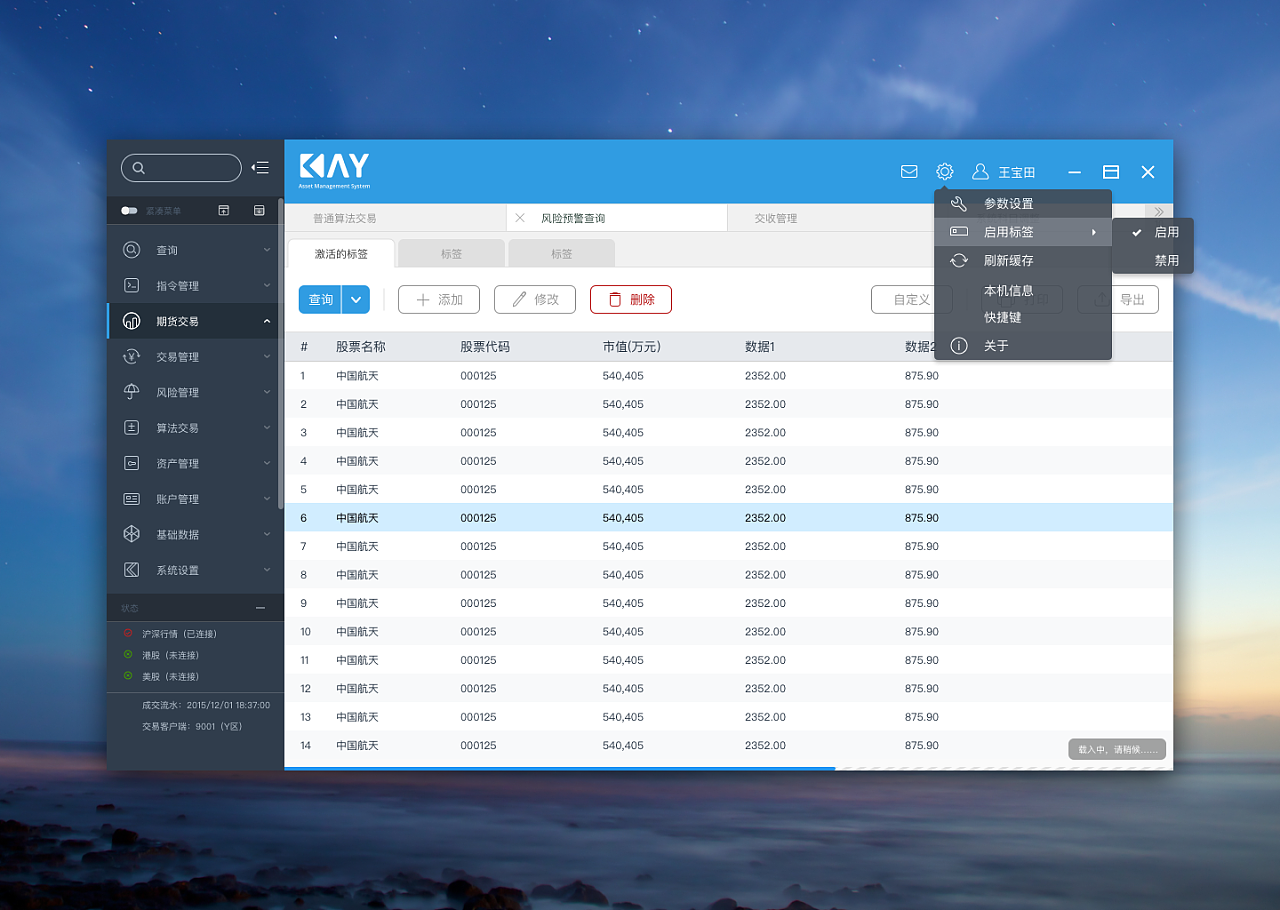Click the red 删除 button

(x=630, y=299)
